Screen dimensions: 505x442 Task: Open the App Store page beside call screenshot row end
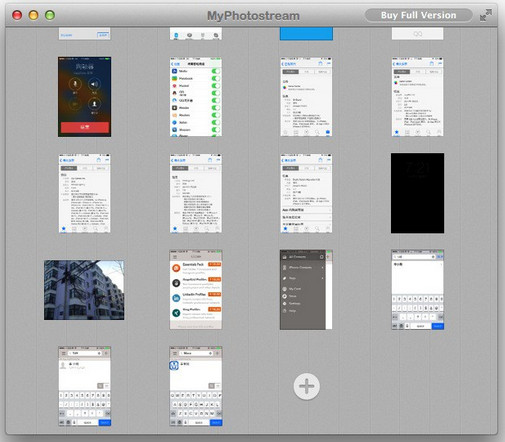[417, 97]
